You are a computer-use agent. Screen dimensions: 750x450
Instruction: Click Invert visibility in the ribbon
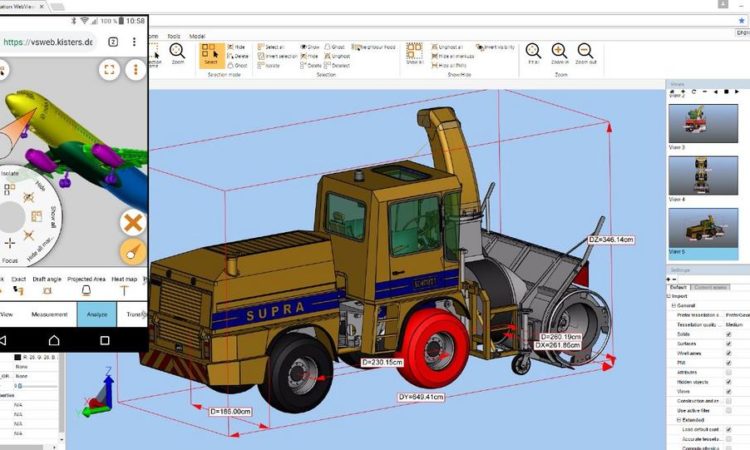496,47
